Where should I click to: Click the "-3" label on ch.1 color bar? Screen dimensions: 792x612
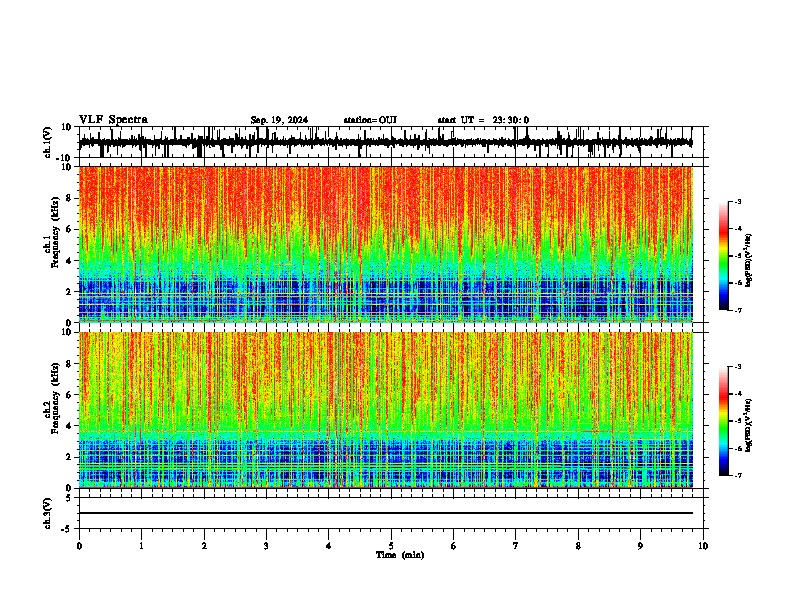coord(737,202)
